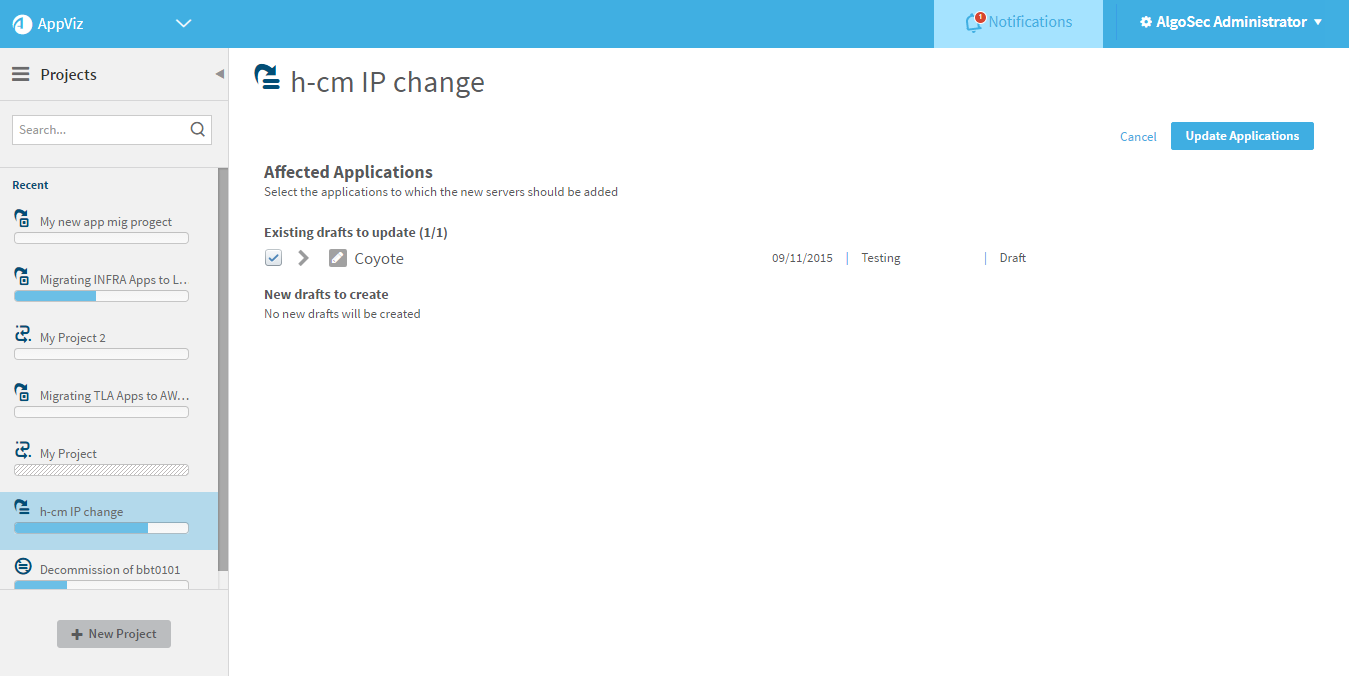Collapse the Projects sidebar with the arrow
1349x676 pixels.
[x=219, y=74]
